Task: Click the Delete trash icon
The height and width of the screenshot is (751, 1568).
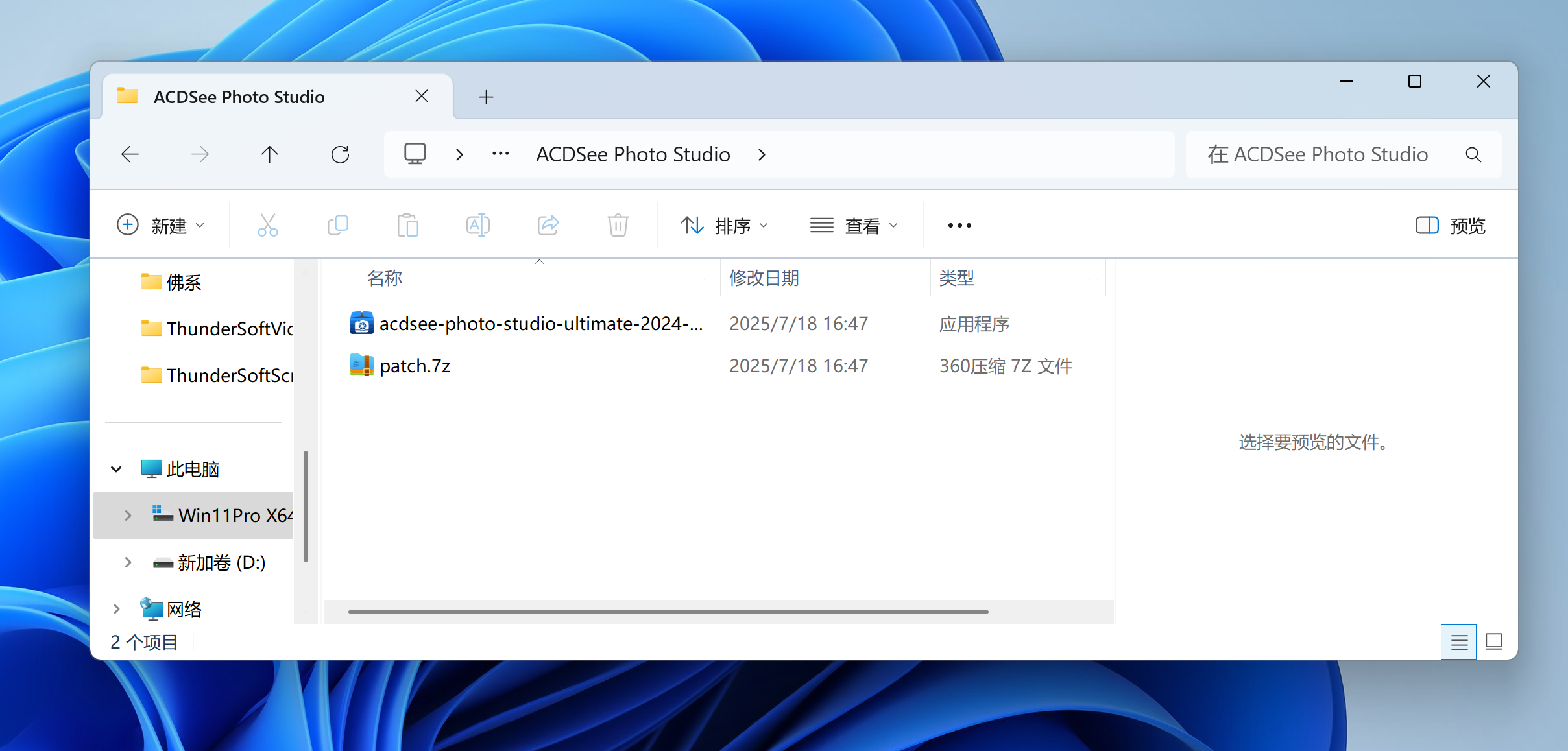Action: (x=618, y=226)
